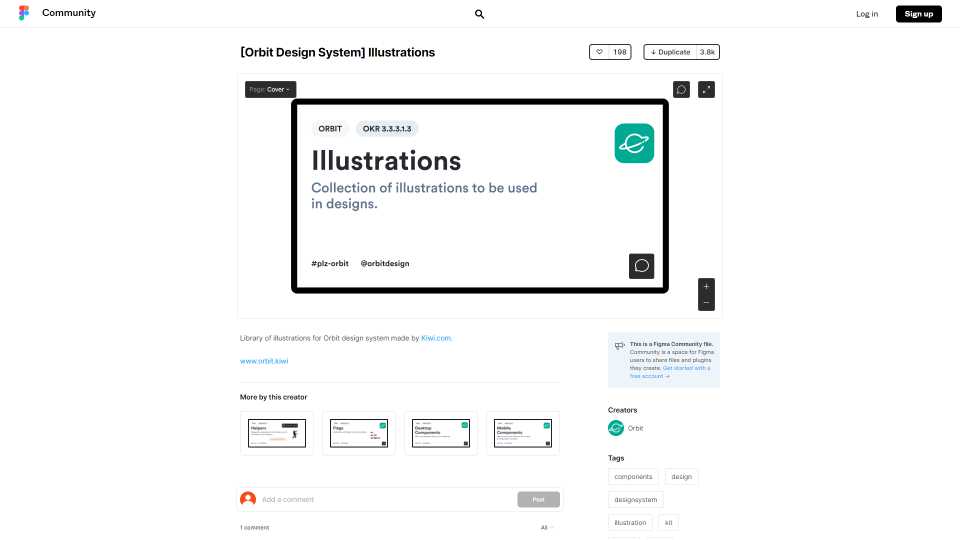Click the Orbit creator avatar
This screenshot has width=960, height=540.
[616, 428]
